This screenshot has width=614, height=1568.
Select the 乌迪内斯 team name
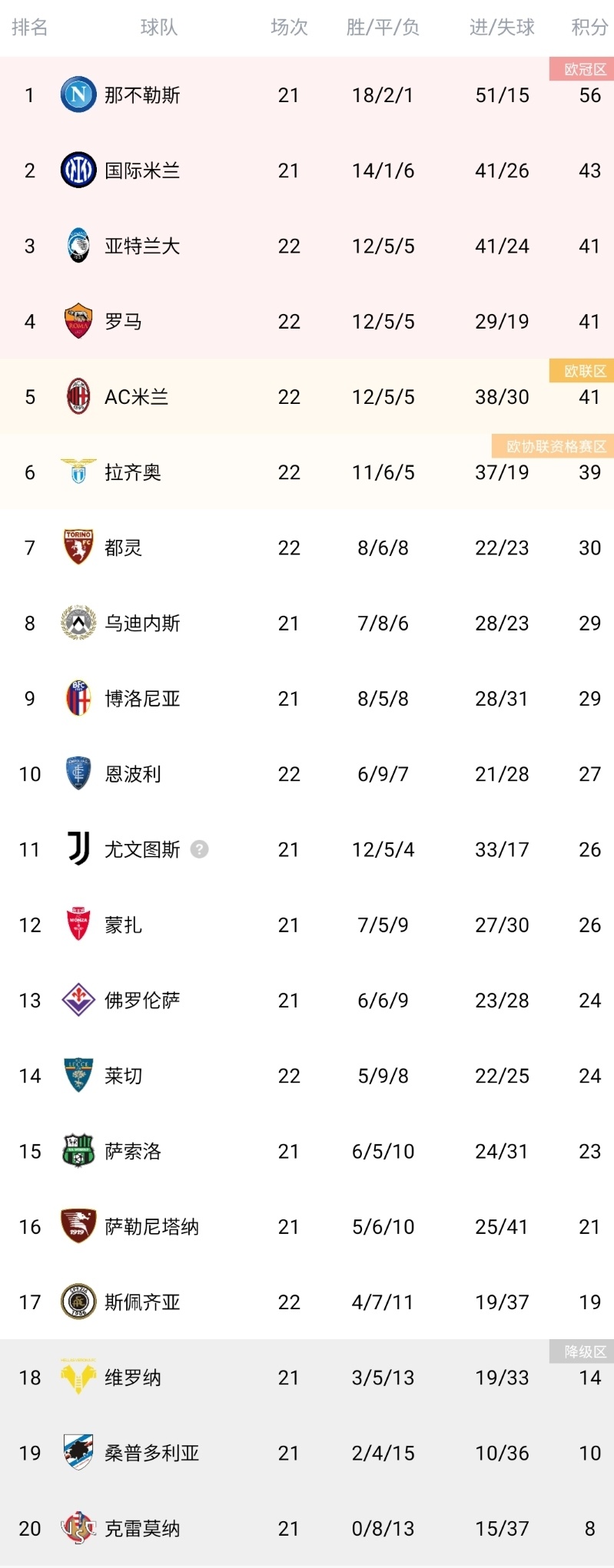tap(142, 623)
